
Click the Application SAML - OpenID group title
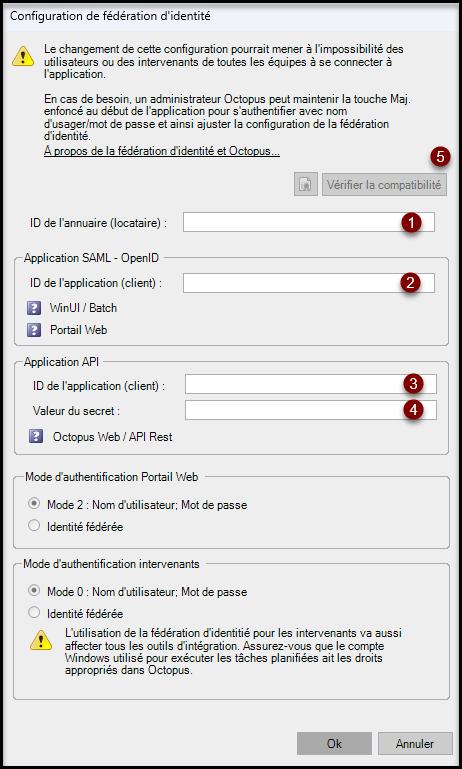92,258
